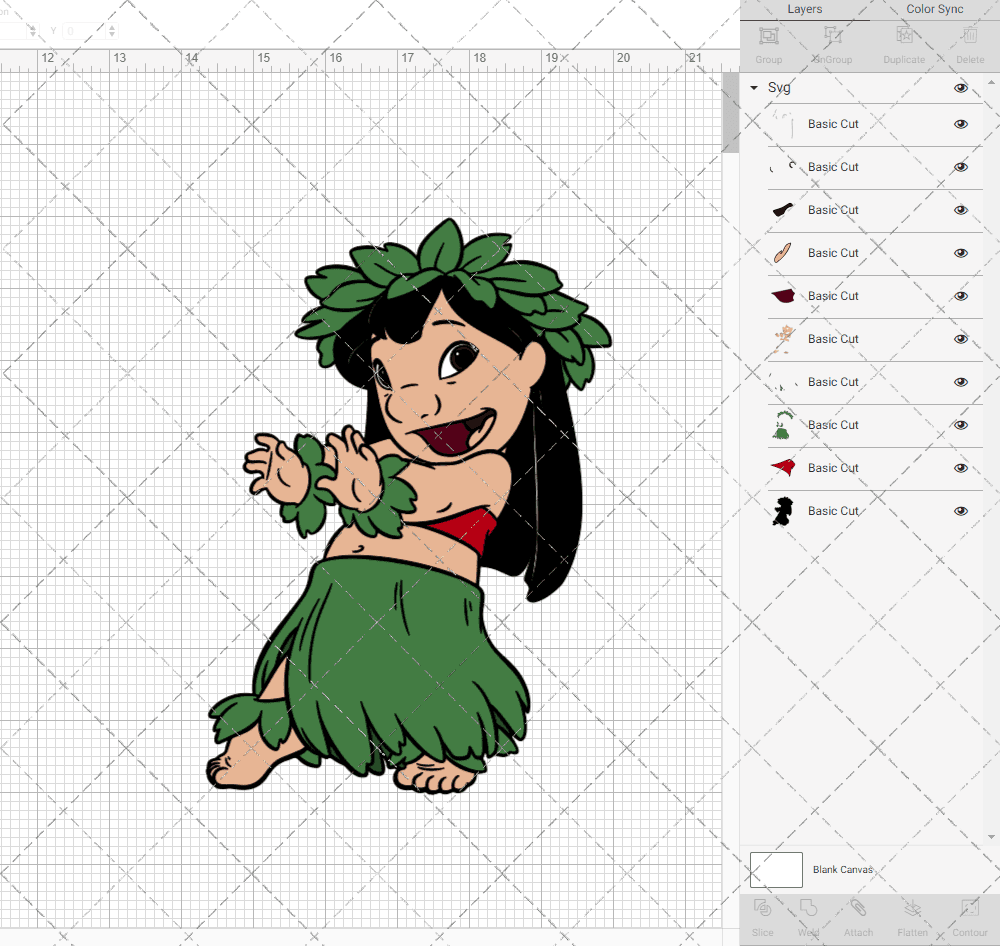Screen dimensions: 1000x946
Task: Click the Layers panel scroll-down arrow
Action: coord(990,837)
